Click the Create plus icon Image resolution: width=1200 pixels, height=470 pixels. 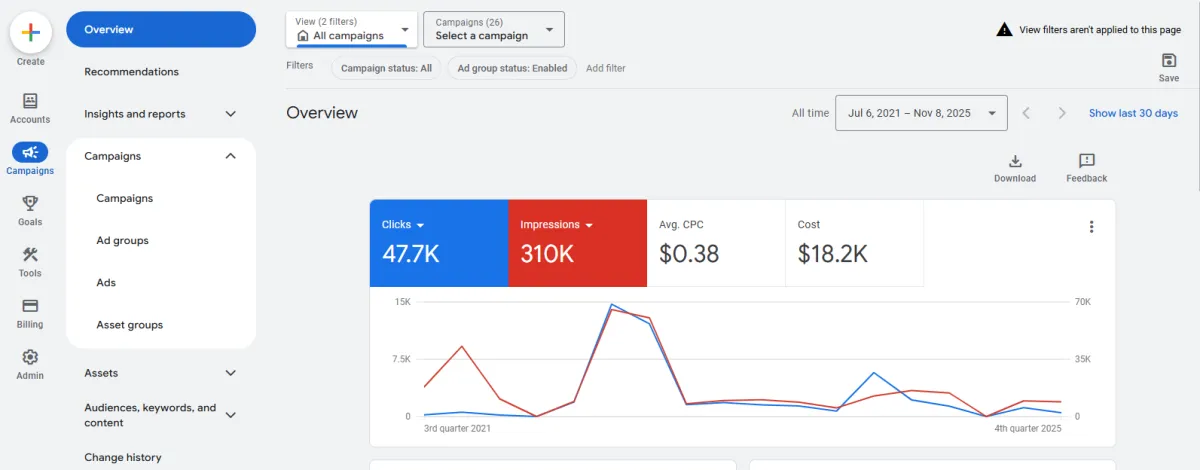pyautogui.click(x=31, y=32)
